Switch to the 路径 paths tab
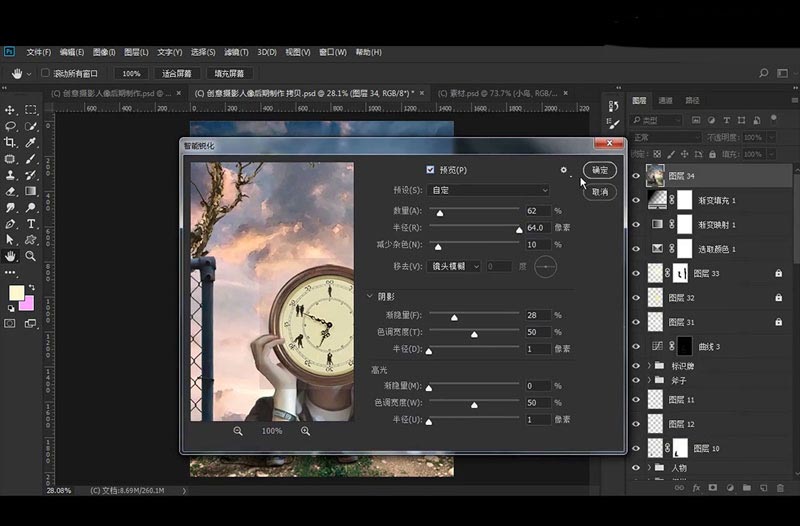The image size is (800, 526). 692,101
